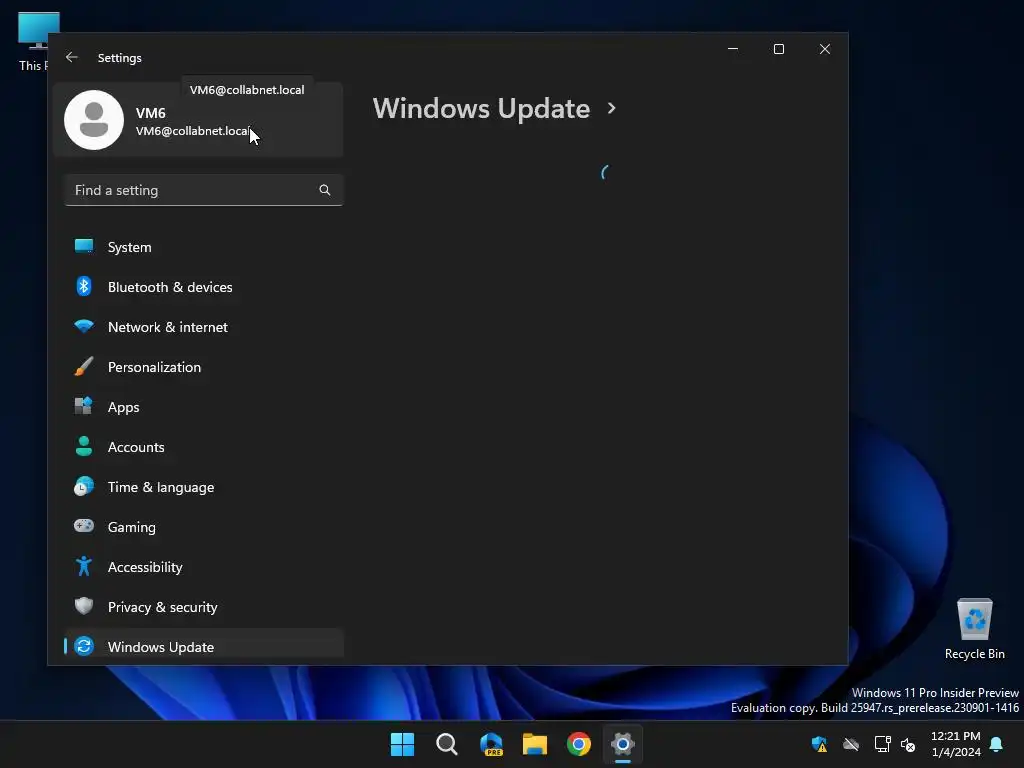Image resolution: width=1024 pixels, height=768 pixels.
Task: Click the Accessibility figure icon
Action: (x=84, y=566)
